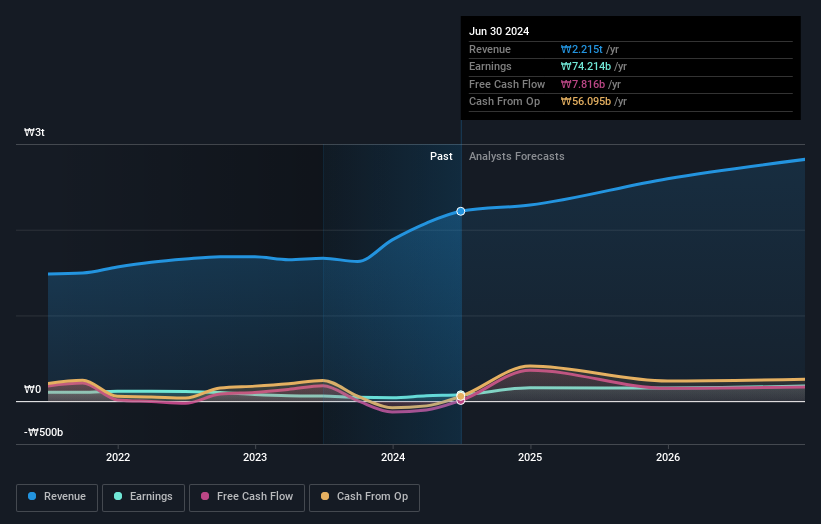The width and height of the screenshot is (821, 524).
Task: Click the 2023 x-axis label
Action: tap(255, 458)
